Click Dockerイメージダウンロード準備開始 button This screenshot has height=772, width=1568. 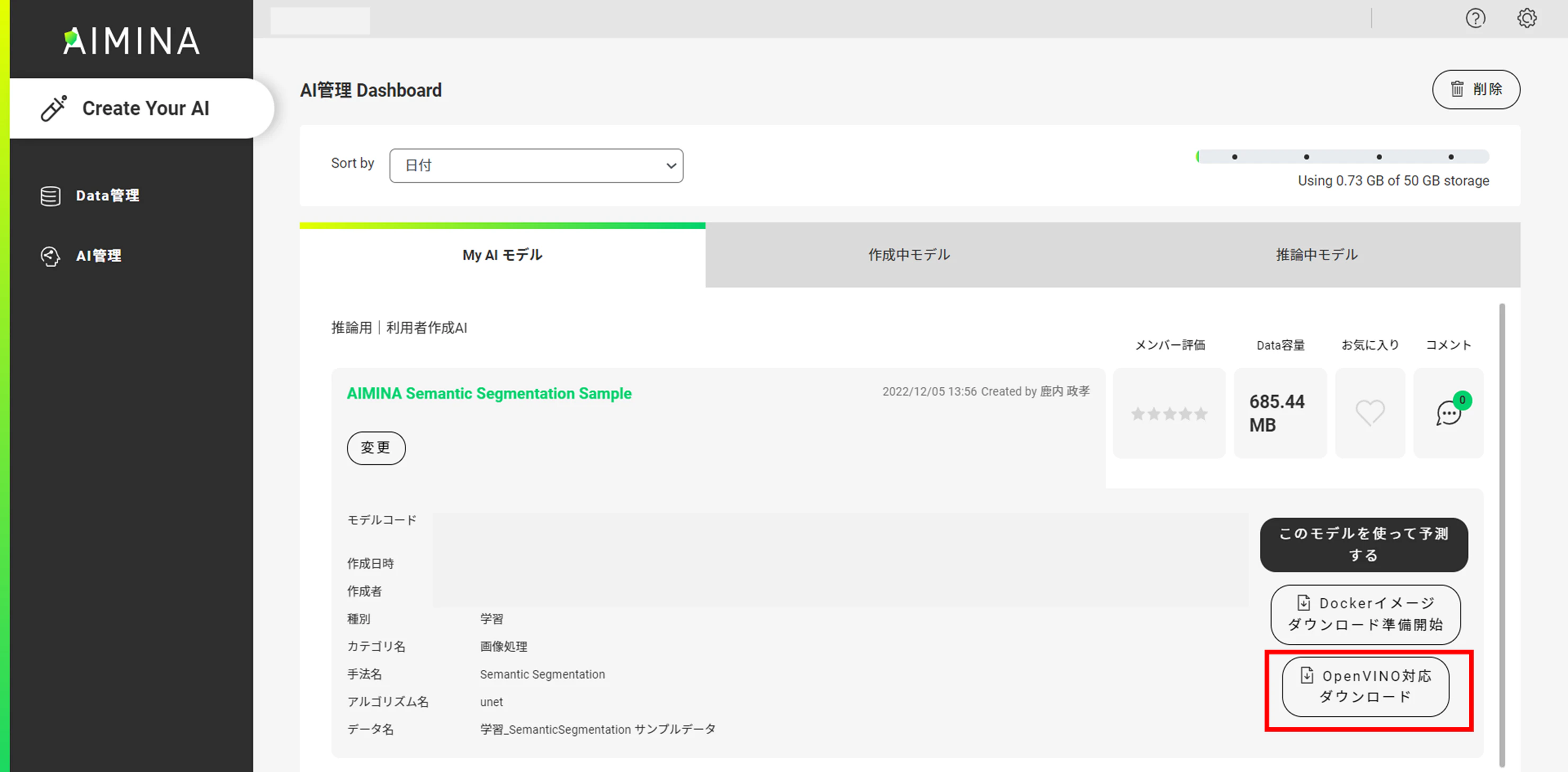(1365, 614)
